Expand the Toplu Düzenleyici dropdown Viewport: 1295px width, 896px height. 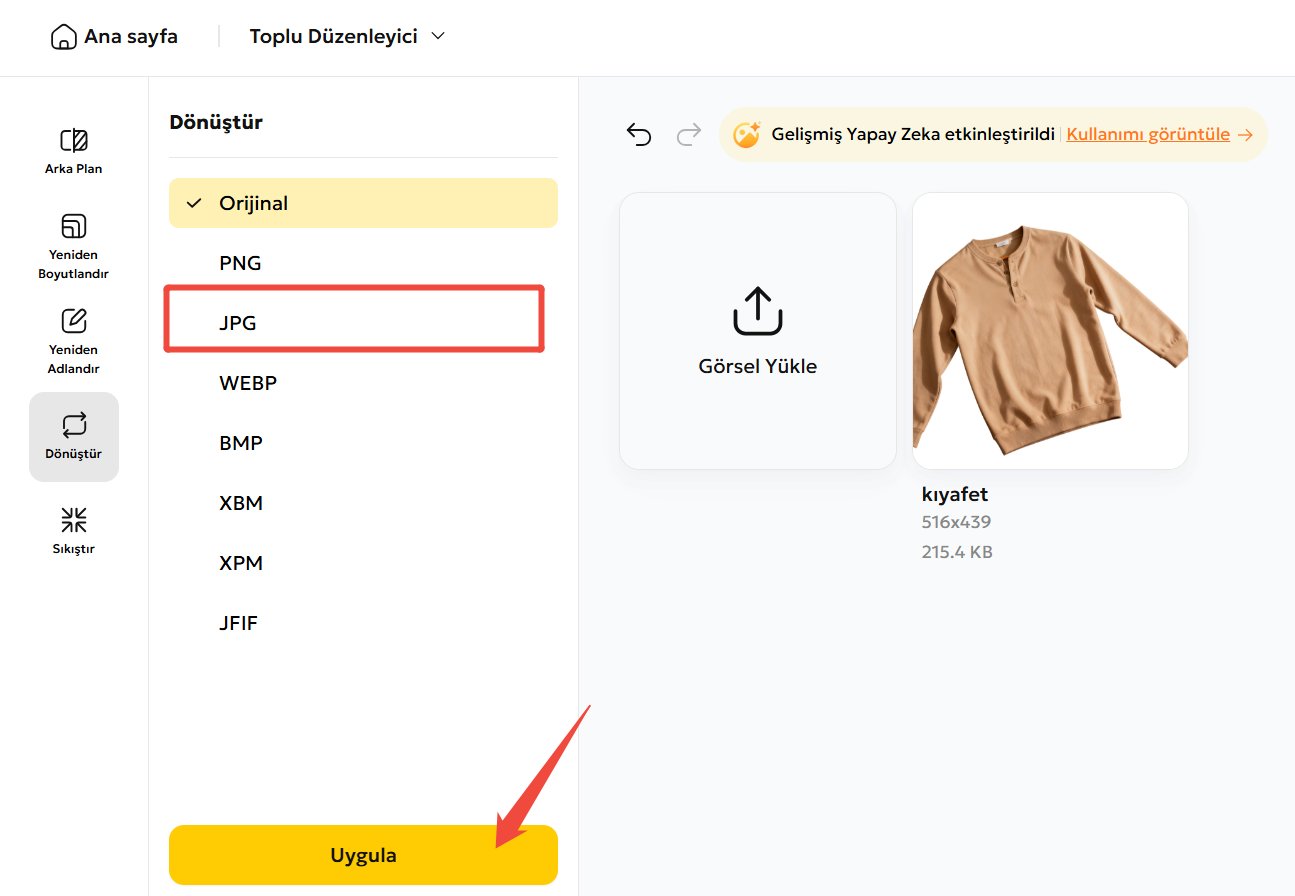(347, 37)
